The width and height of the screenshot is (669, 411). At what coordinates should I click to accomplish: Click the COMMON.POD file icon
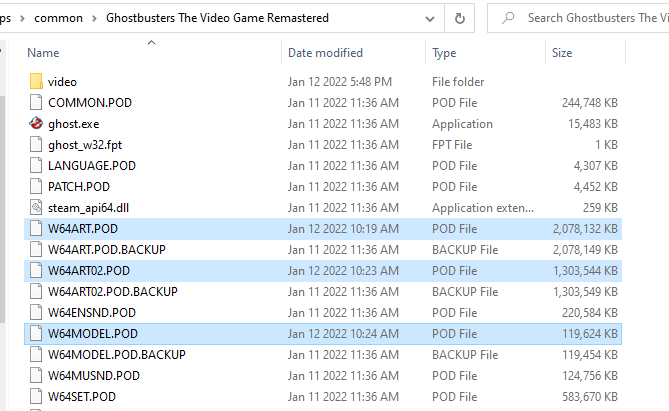[36, 103]
